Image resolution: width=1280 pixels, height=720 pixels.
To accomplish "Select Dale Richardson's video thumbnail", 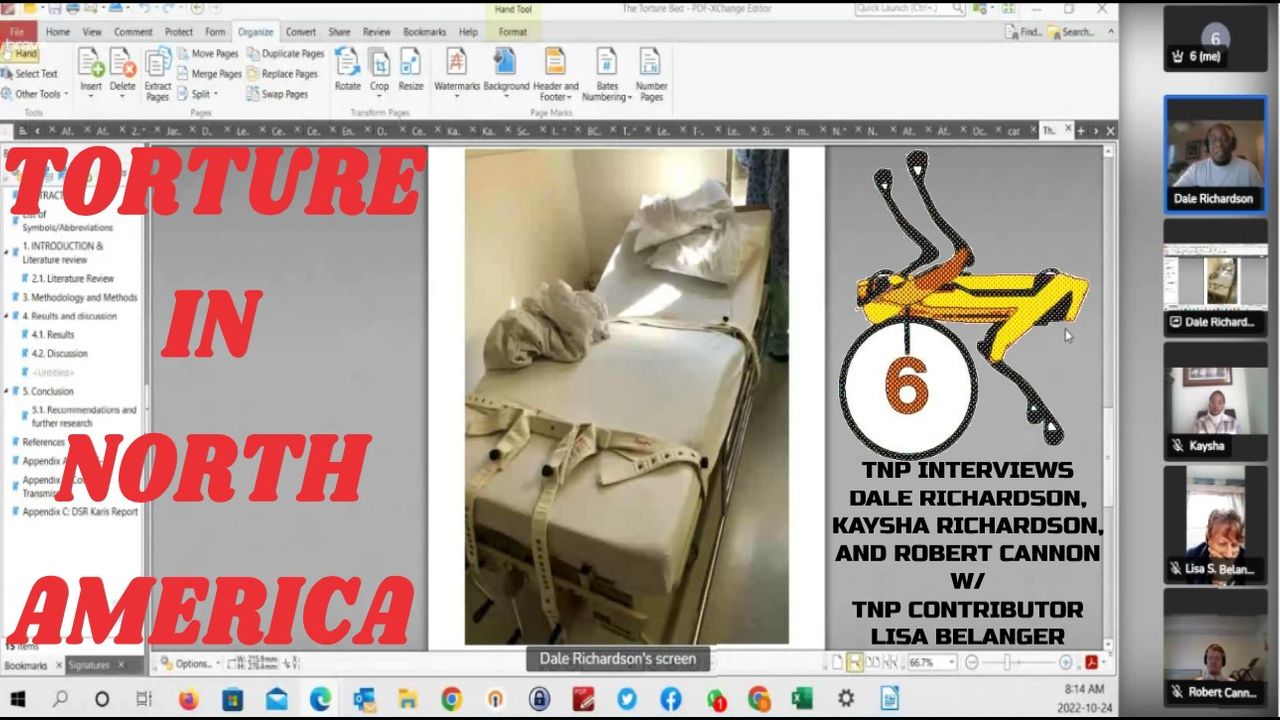I will (1213, 155).
